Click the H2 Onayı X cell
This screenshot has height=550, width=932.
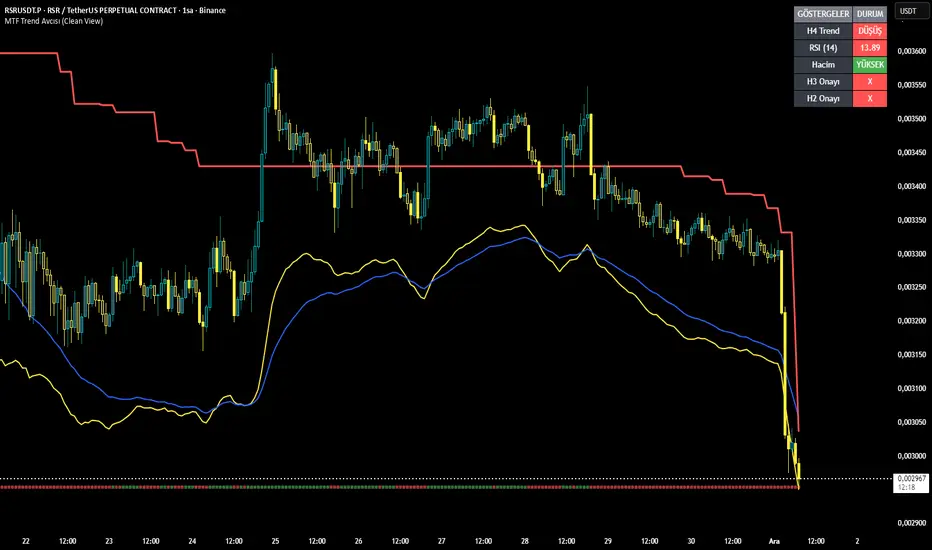pyautogui.click(x=870, y=99)
